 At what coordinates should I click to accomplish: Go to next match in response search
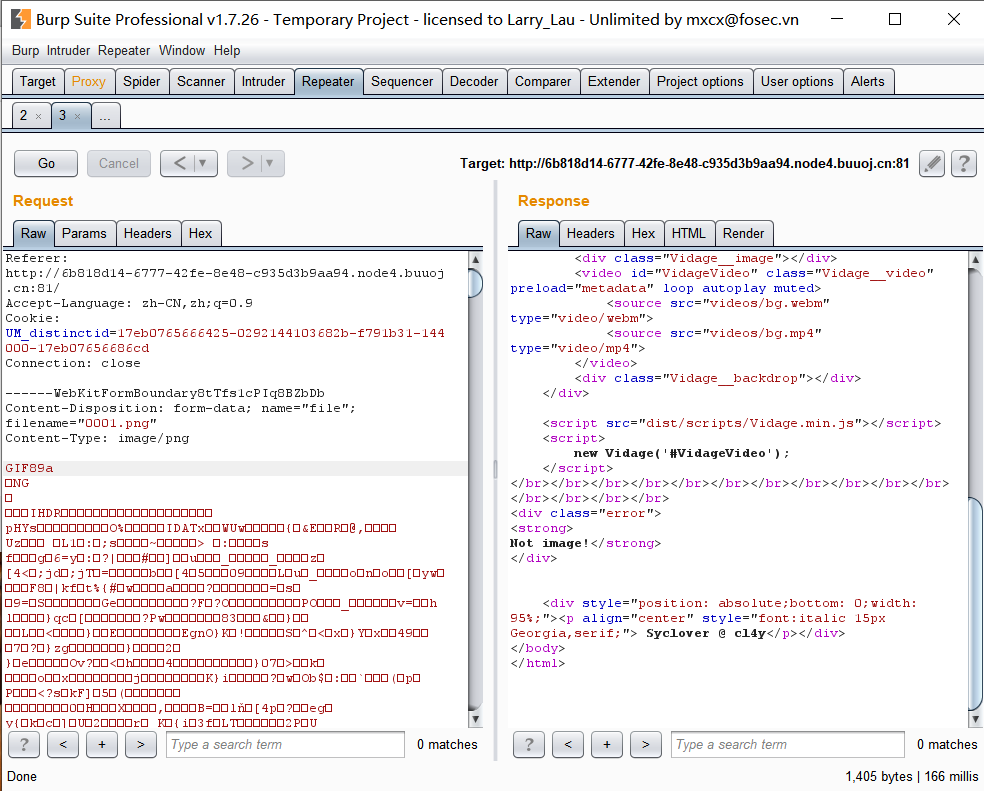coord(645,744)
